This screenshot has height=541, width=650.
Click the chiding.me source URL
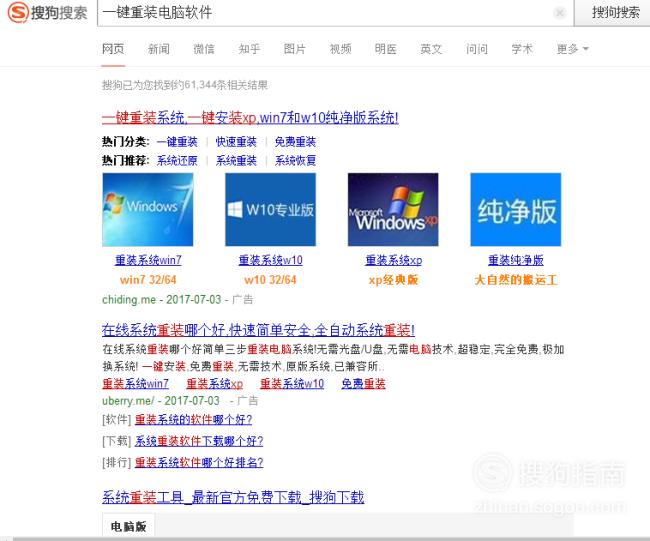129,300
